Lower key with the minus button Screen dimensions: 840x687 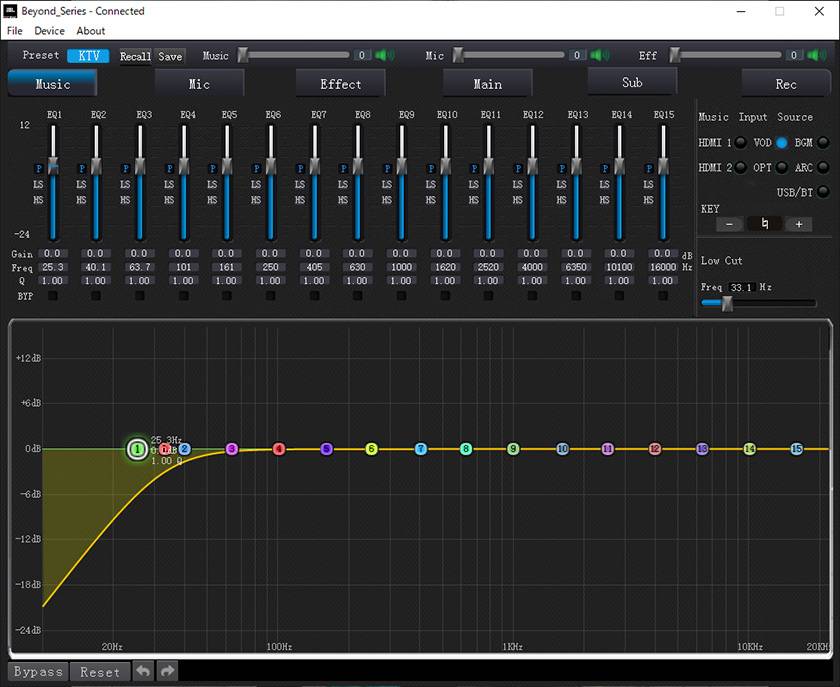(731, 224)
